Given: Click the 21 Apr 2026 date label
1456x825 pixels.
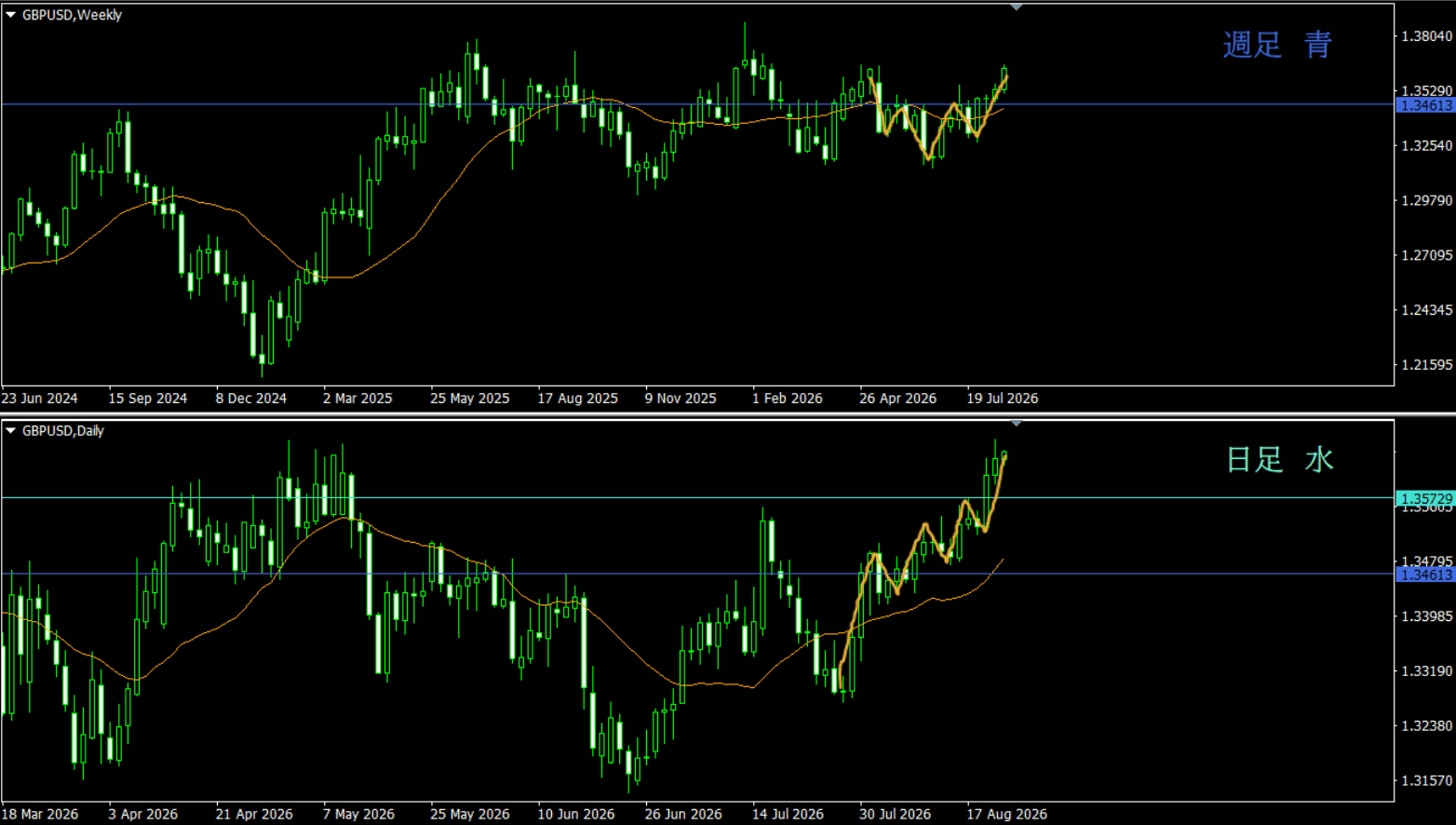Looking at the screenshot, I should (x=254, y=815).
